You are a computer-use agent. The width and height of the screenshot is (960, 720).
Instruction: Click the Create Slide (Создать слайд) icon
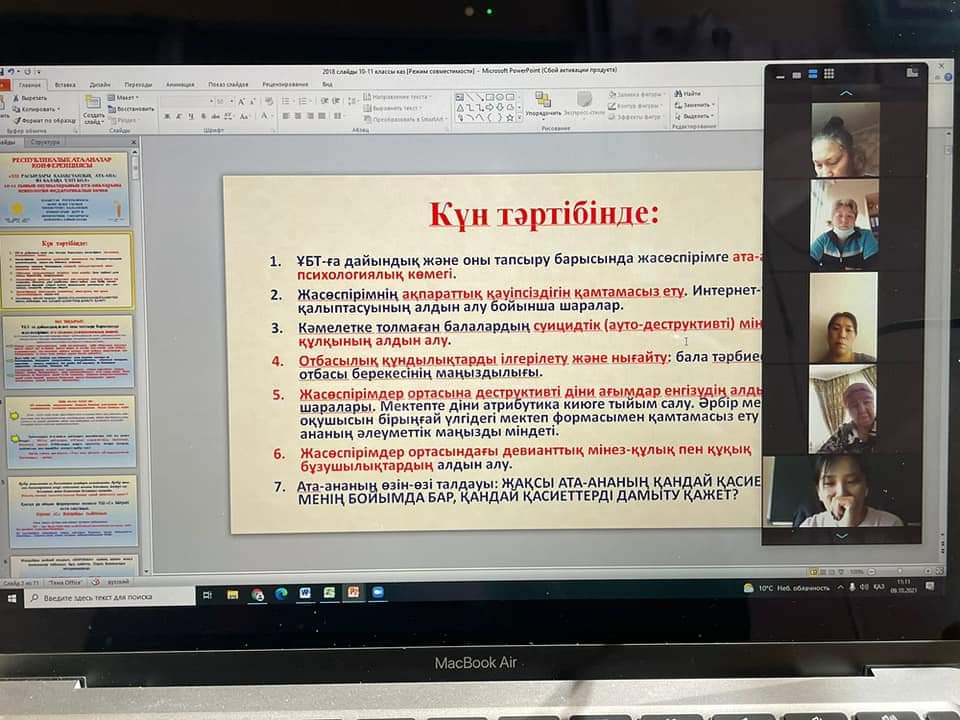(x=93, y=107)
